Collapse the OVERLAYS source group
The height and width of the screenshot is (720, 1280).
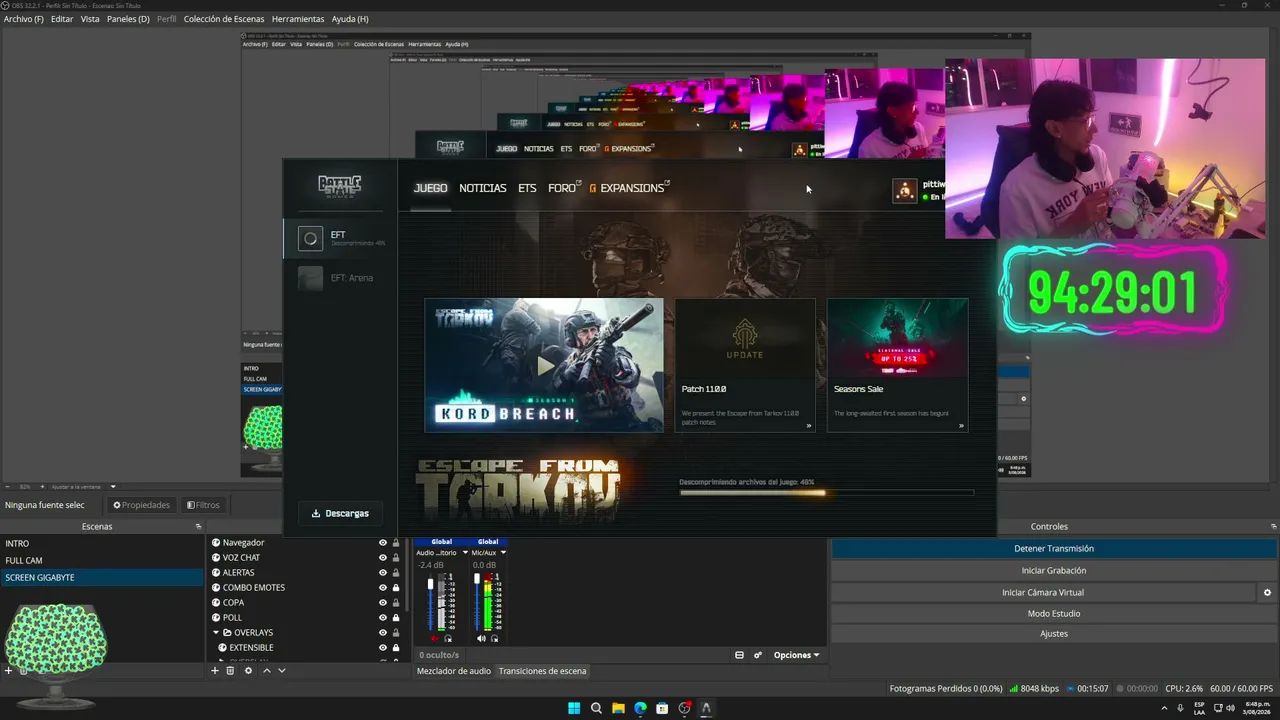coord(216,633)
